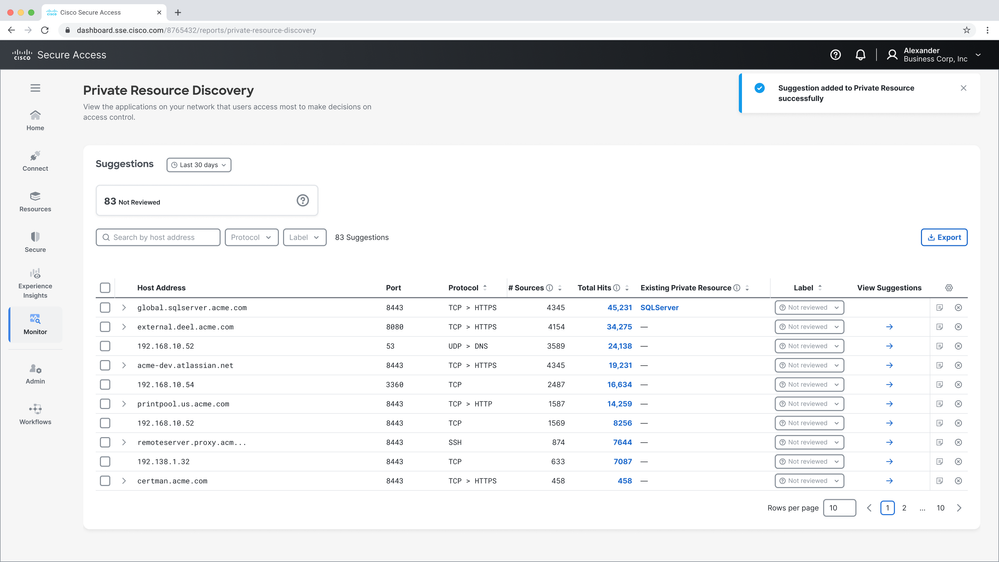Expand the global.sqlserver.acme.com row
This screenshot has height=562, width=999.
124,308
